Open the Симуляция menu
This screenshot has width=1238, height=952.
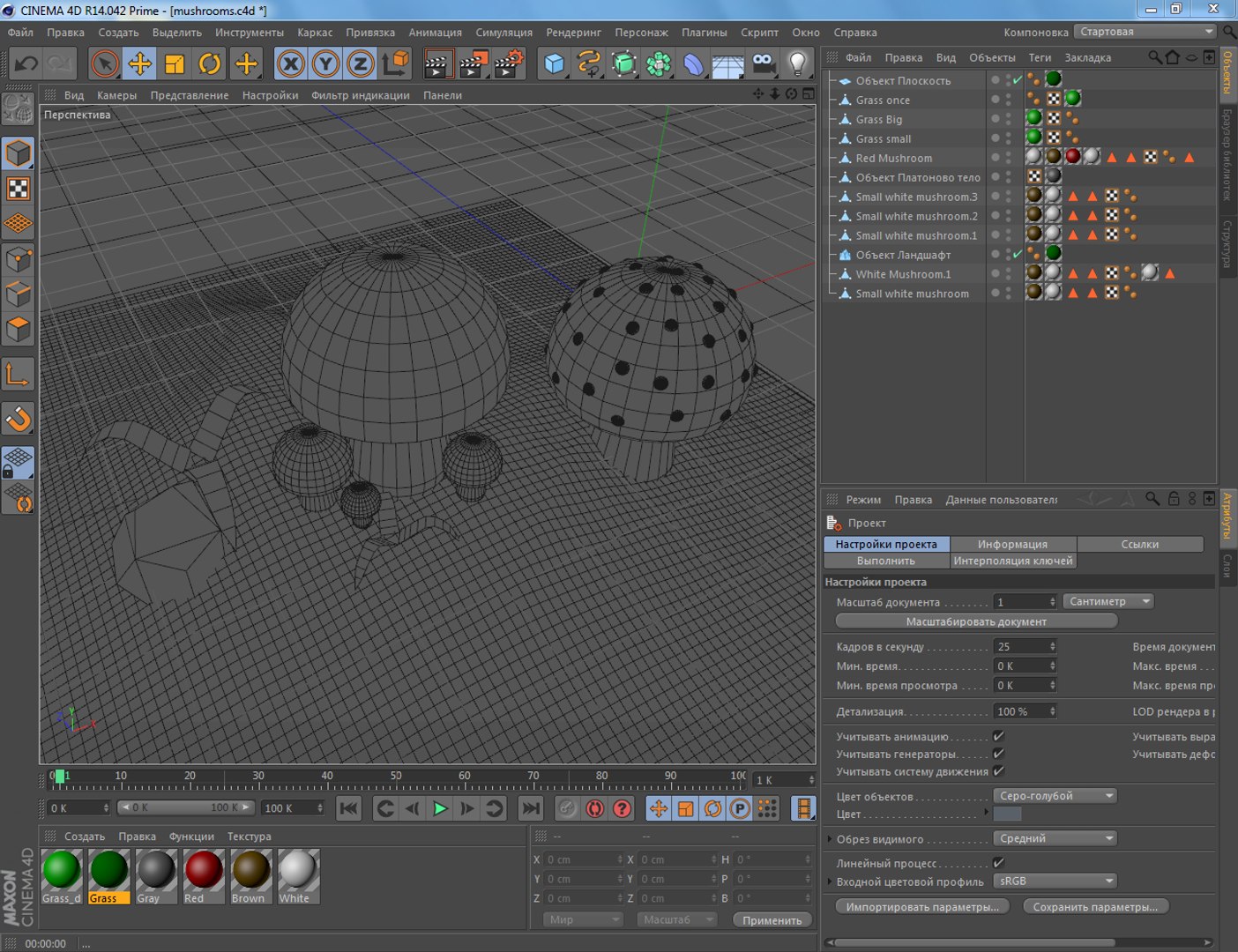click(503, 33)
